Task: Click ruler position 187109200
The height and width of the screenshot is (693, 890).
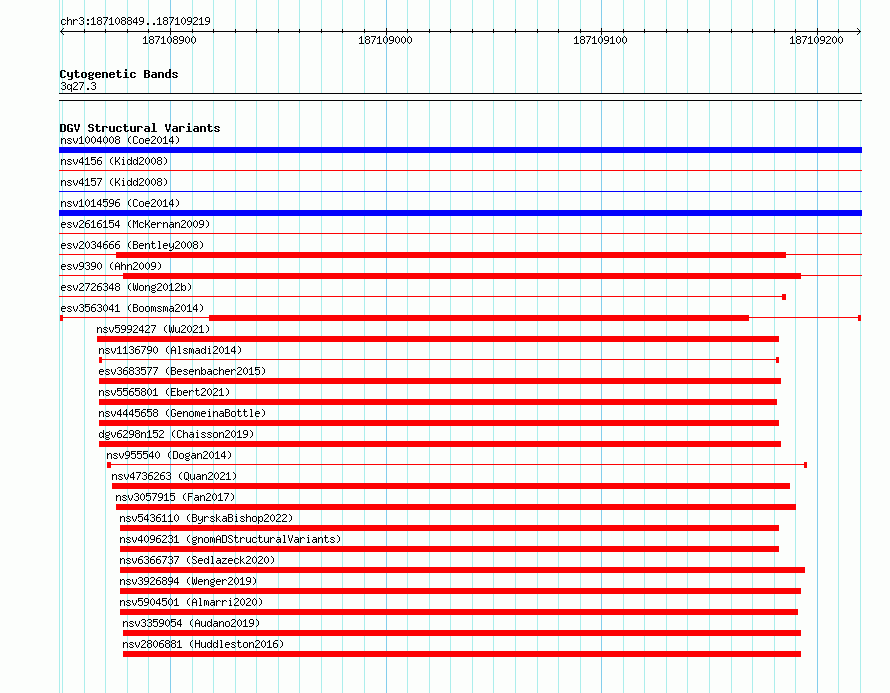Action: coord(816,40)
